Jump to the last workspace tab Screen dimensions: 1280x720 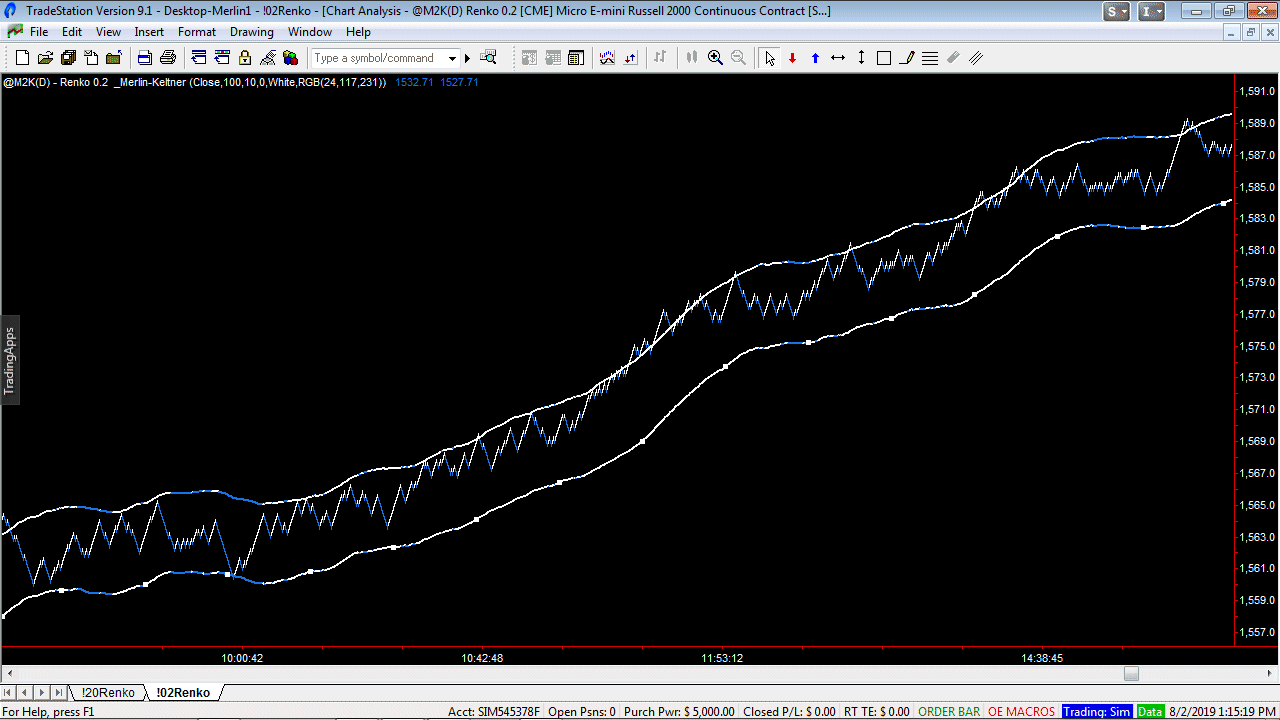[59, 692]
